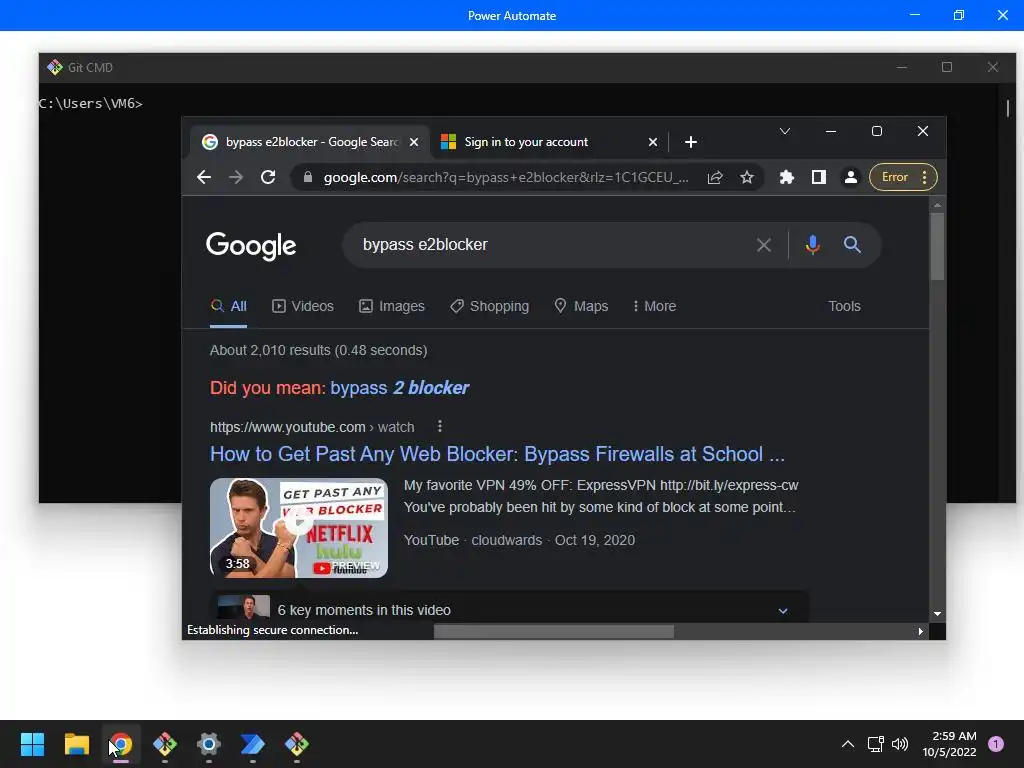1024x768 pixels.
Task: Bookmark this page with the star icon
Action: (747, 177)
